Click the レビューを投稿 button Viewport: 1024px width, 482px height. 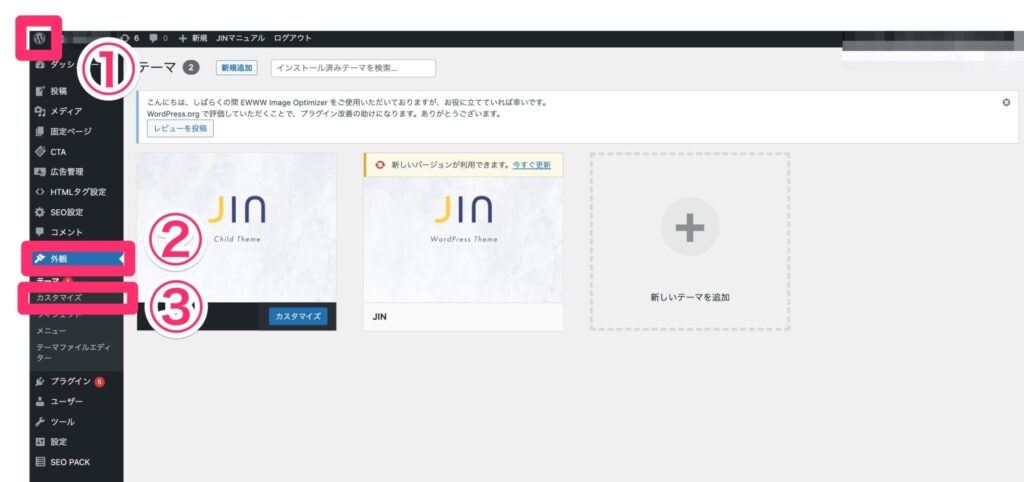pos(180,129)
